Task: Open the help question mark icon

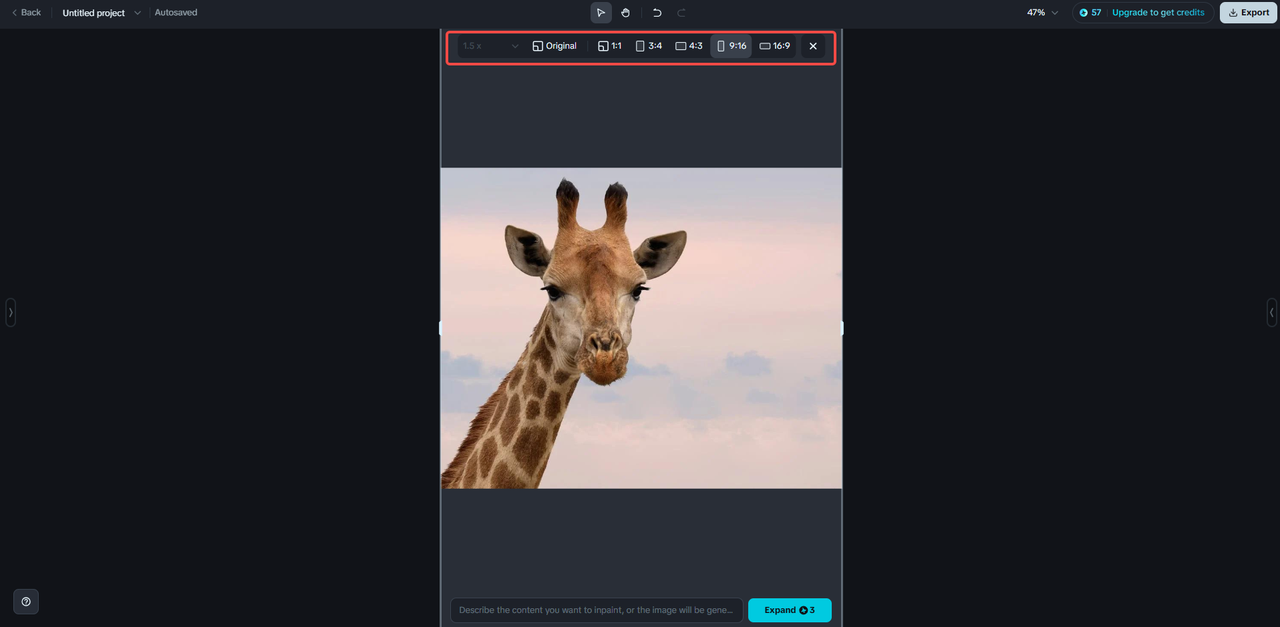Action: 26,601
